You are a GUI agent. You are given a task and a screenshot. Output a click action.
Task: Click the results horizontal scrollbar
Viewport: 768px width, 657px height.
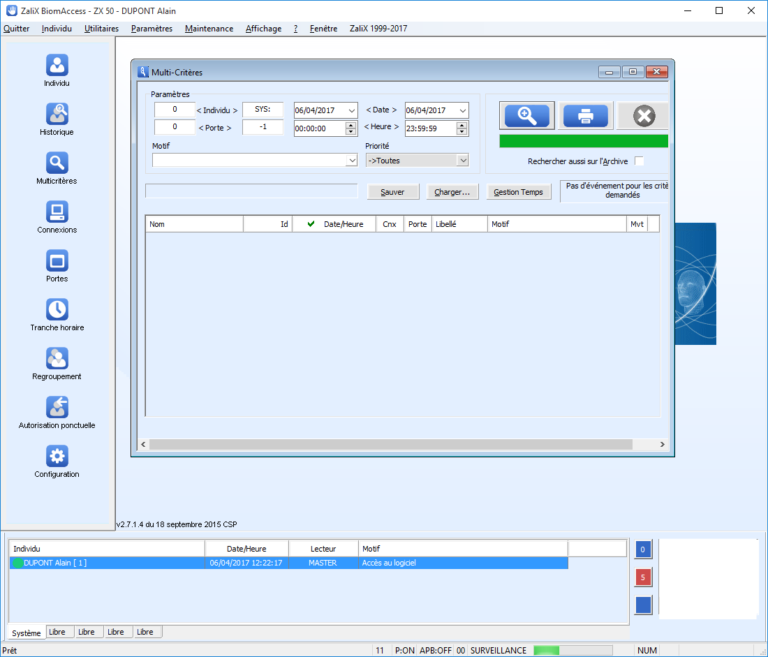pos(400,444)
